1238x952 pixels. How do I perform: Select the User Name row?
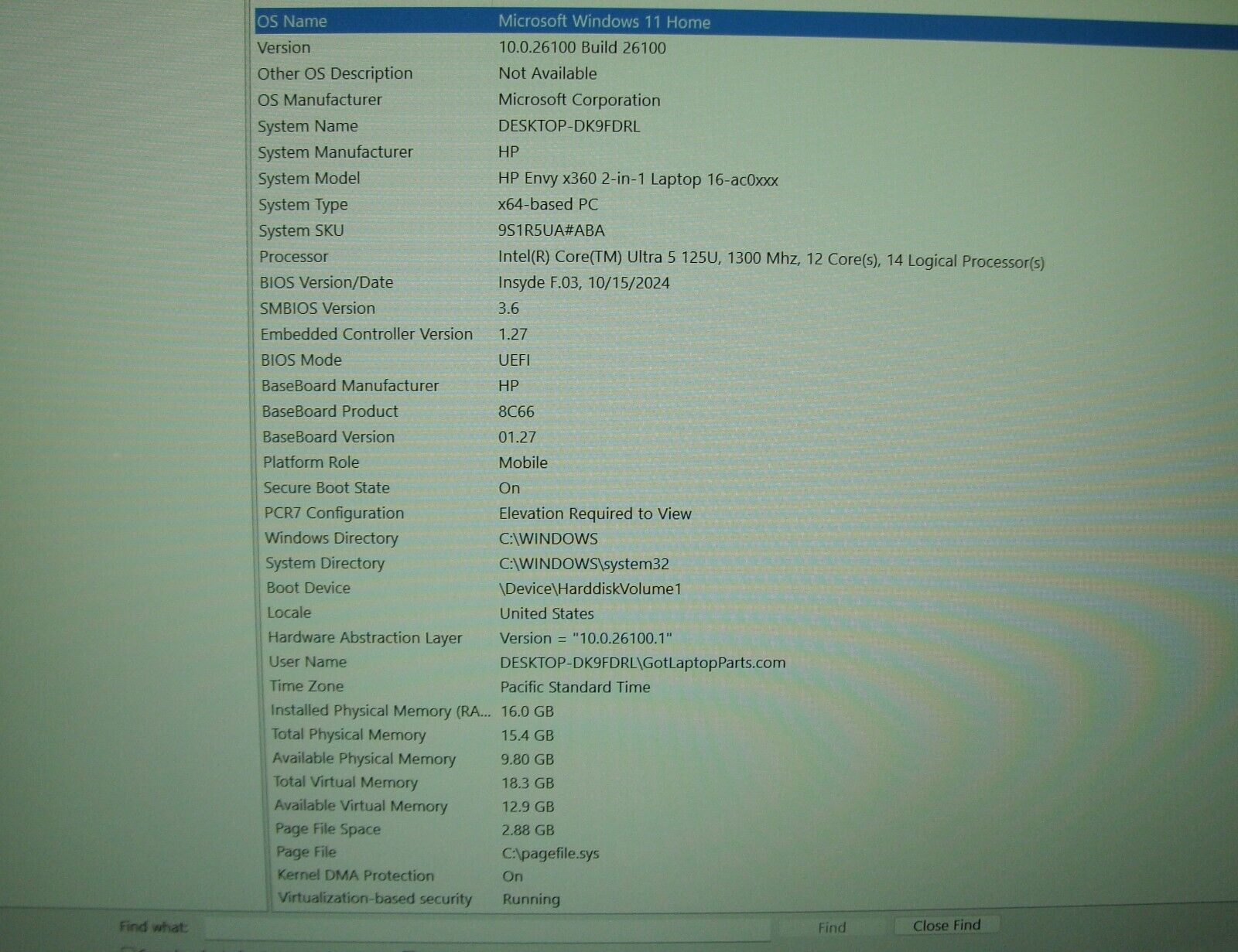coord(308,662)
